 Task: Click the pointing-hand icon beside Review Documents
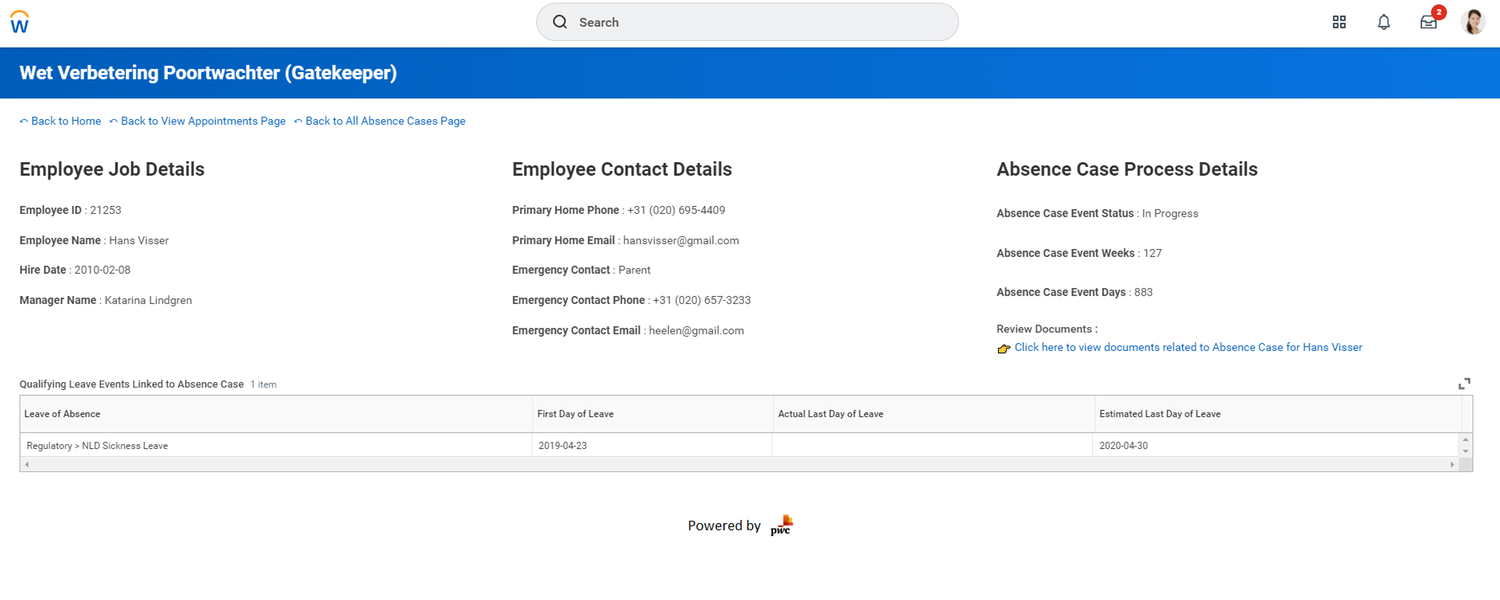[1003, 348]
